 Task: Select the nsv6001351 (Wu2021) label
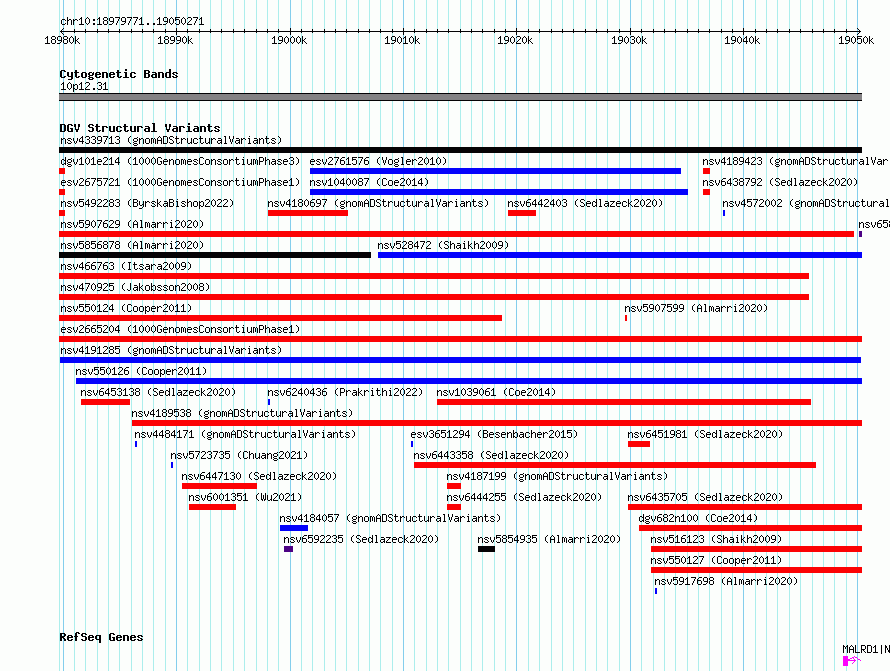pyautogui.click(x=245, y=497)
